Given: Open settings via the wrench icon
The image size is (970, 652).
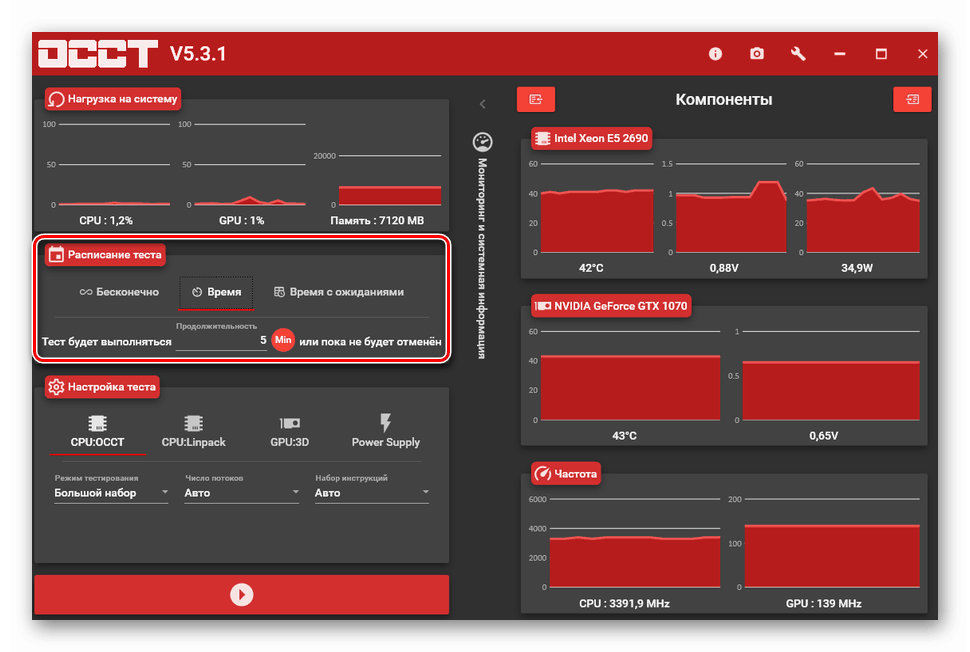Looking at the screenshot, I should [x=798, y=54].
